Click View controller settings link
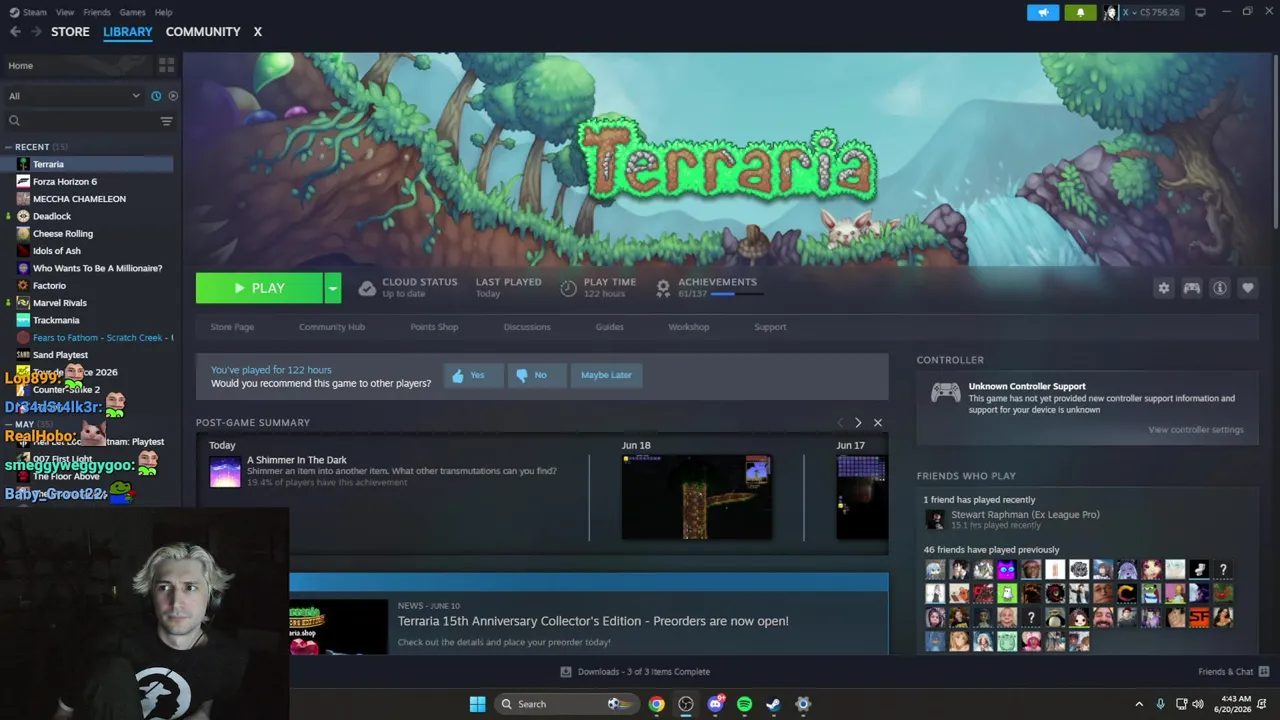 1196,430
